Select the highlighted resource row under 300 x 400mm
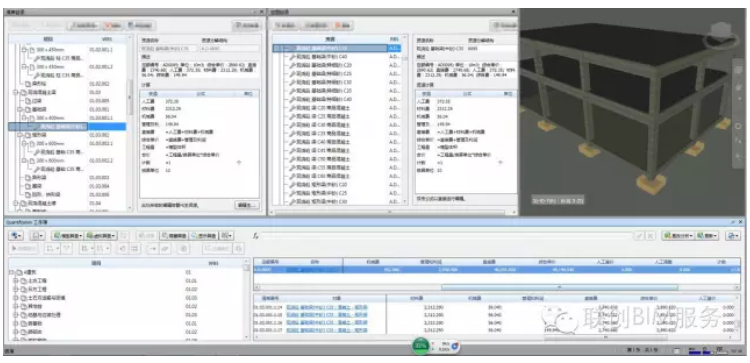 click(x=67, y=126)
